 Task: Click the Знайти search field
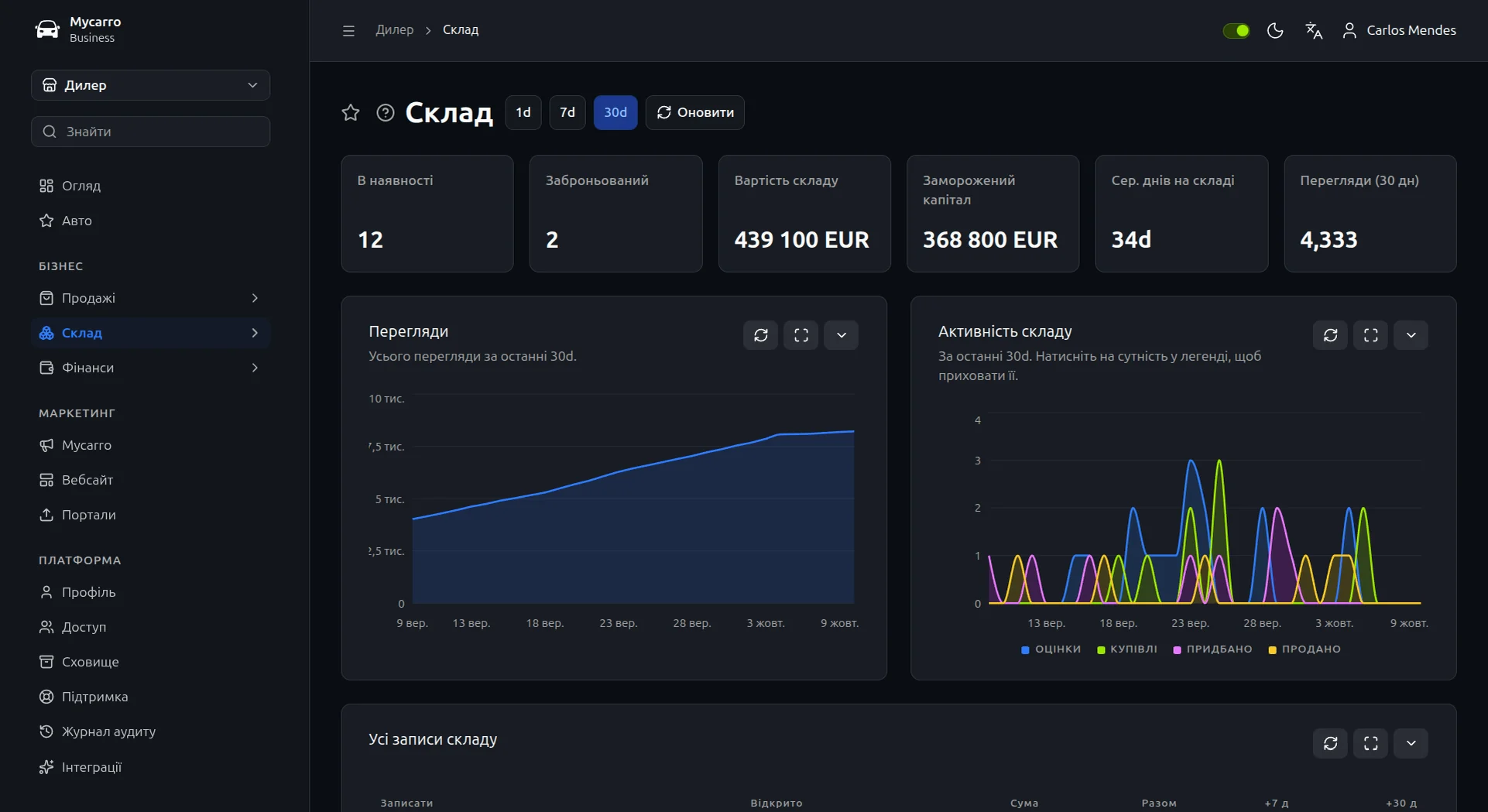click(x=150, y=132)
